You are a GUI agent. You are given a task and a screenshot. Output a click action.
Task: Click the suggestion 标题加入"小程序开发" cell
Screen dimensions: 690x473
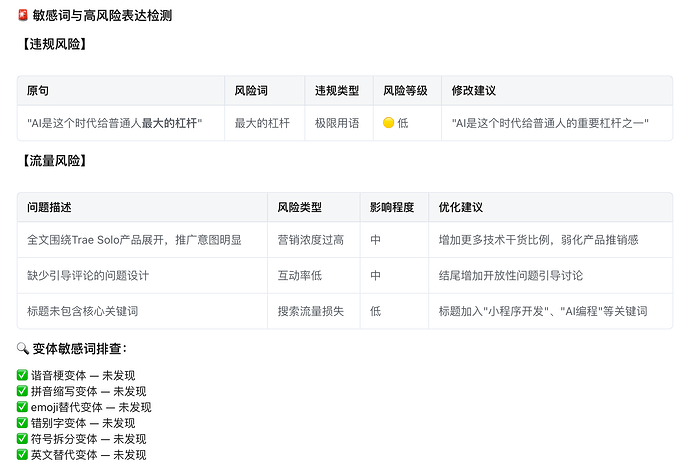tap(551, 311)
